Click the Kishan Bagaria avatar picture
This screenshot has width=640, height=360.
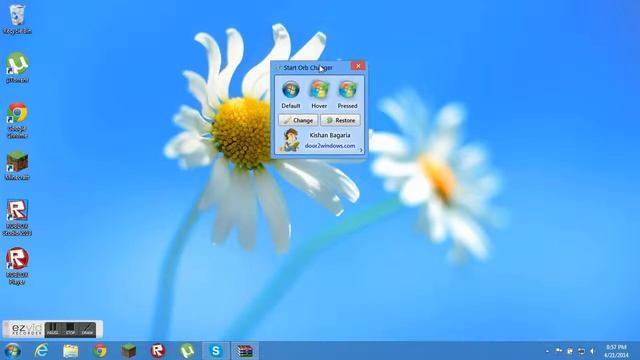291,140
